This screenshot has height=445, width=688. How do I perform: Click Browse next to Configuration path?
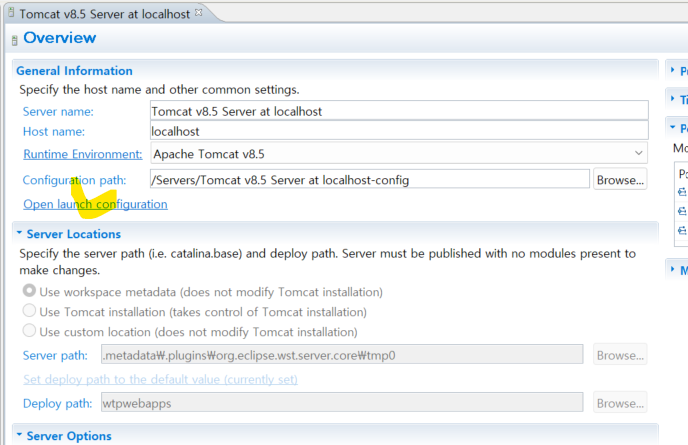[x=620, y=180]
